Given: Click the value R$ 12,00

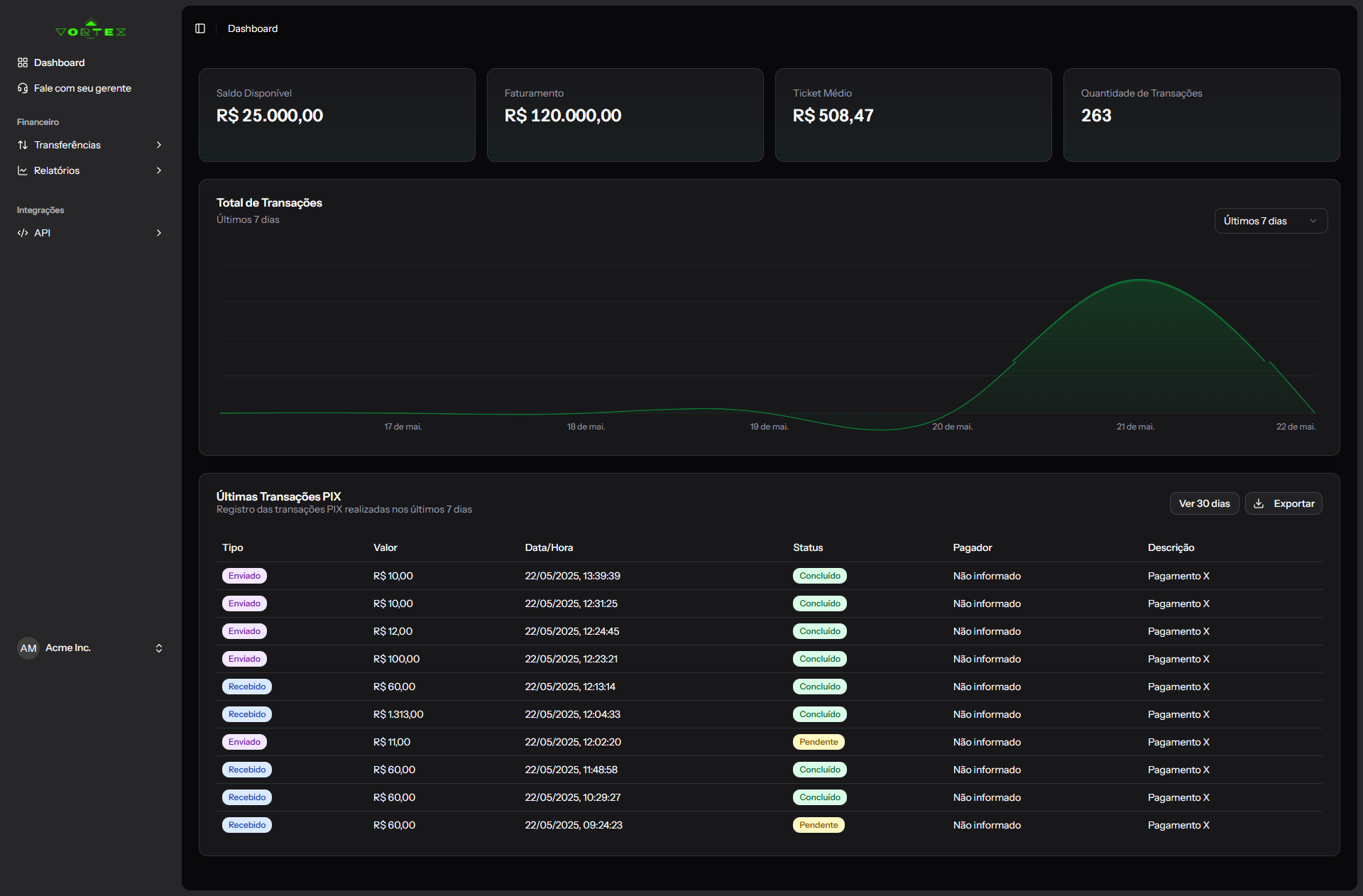Looking at the screenshot, I should coord(393,631).
